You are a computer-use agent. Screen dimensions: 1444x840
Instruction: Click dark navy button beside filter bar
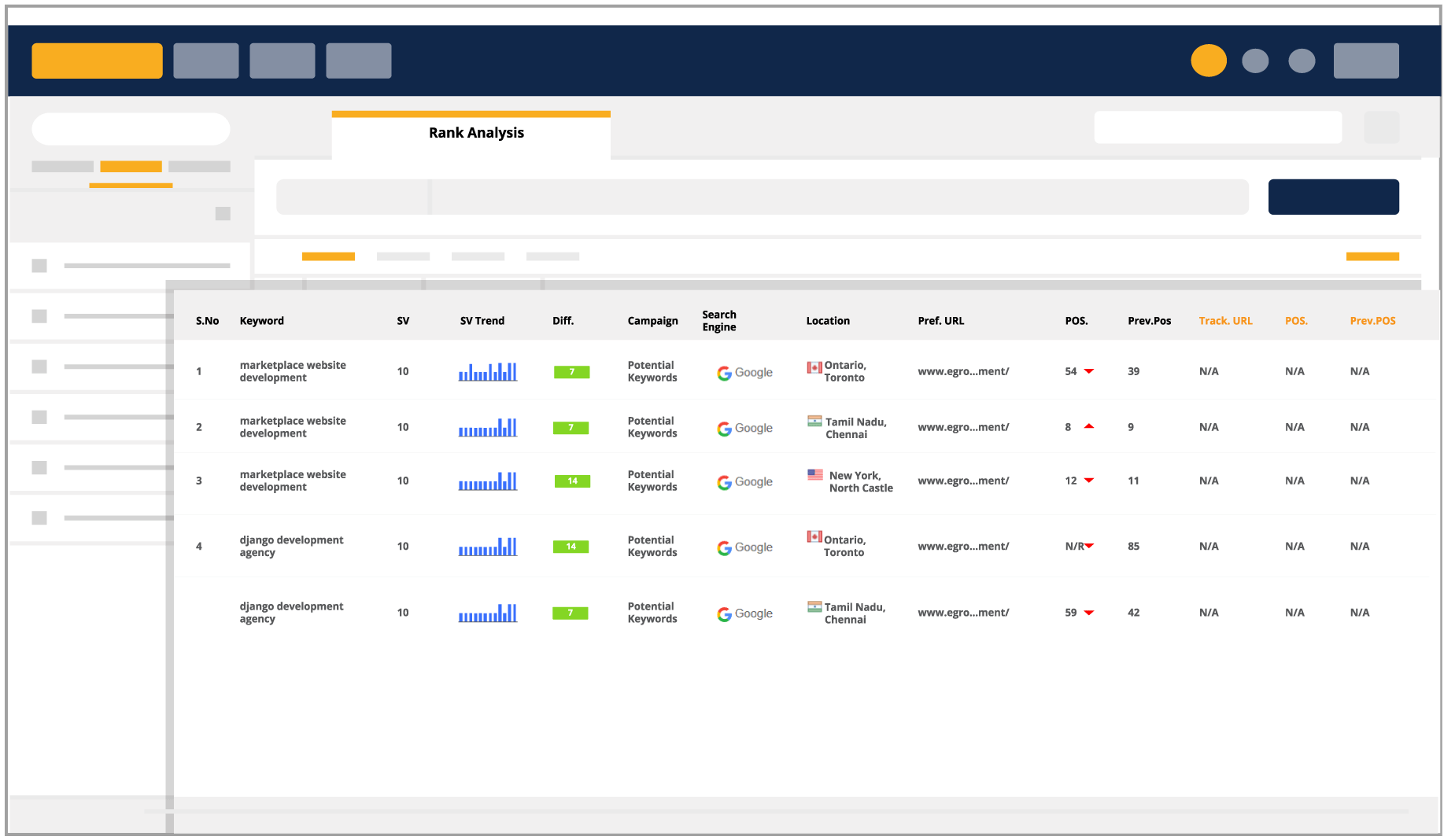[x=1333, y=197]
